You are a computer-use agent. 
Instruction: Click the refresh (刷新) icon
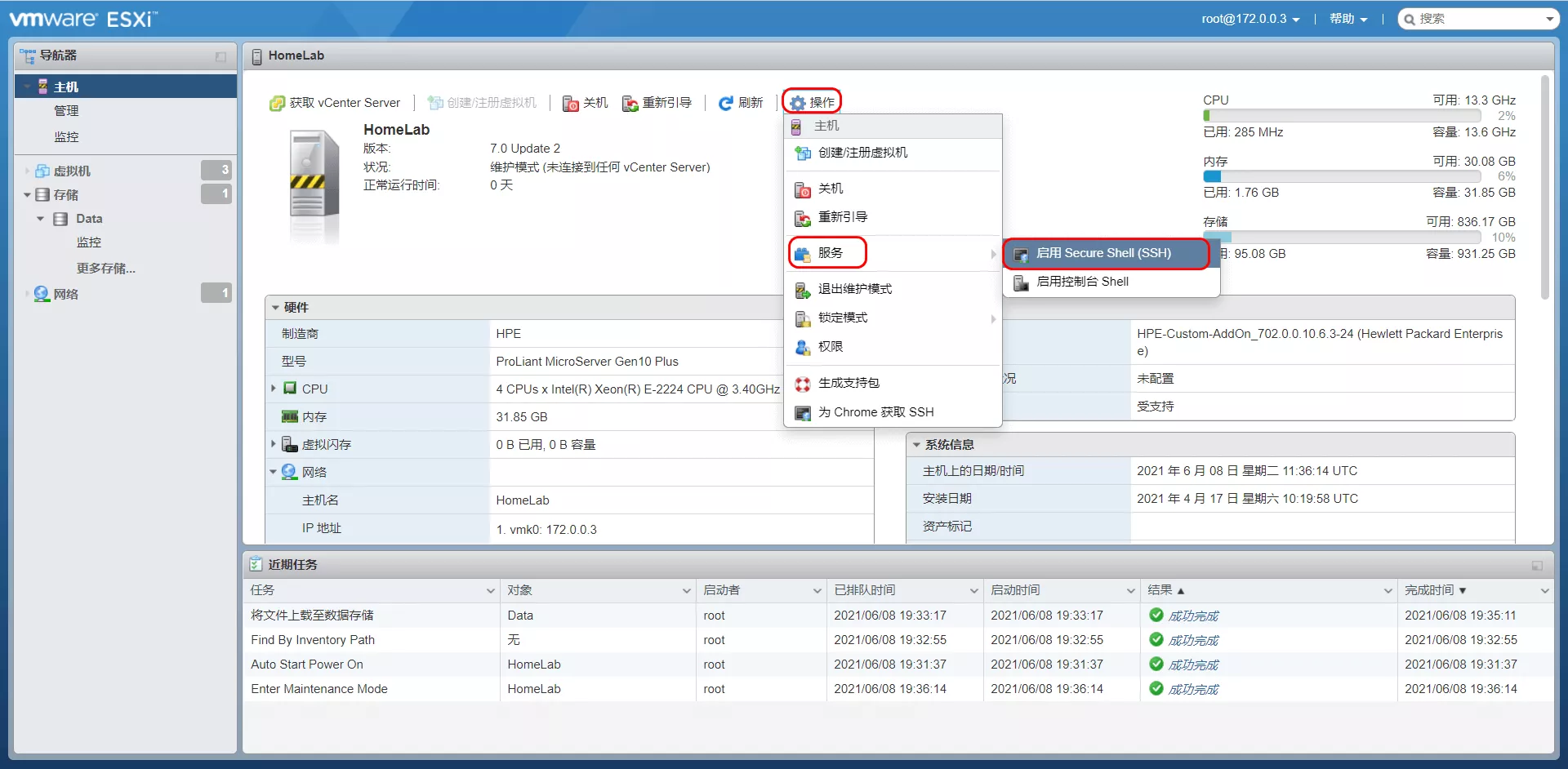point(725,104)
